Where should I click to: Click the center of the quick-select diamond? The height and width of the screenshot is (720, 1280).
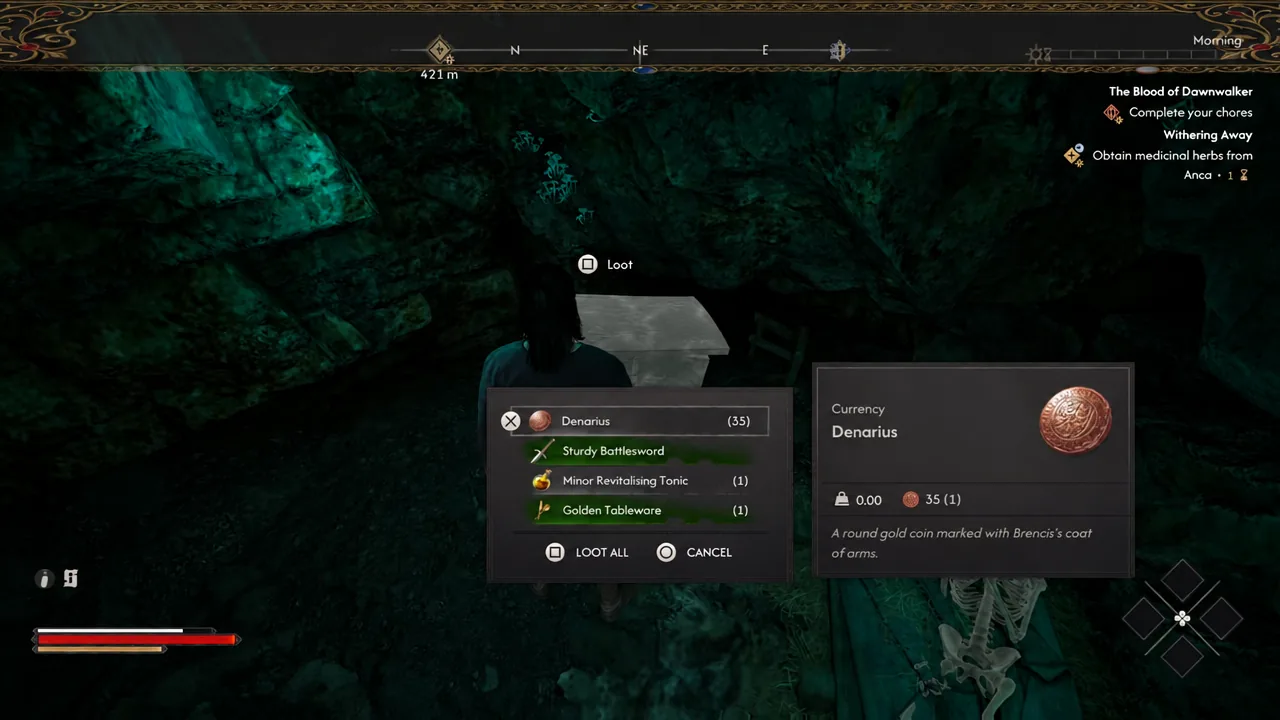point(1182,620)
